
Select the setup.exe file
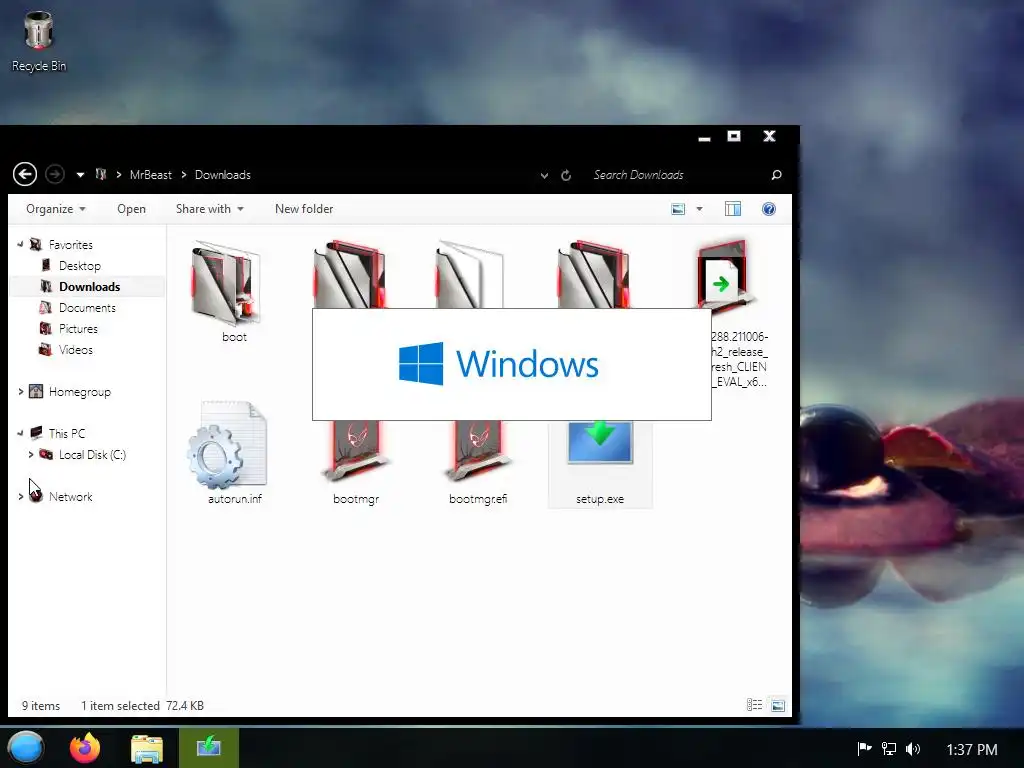[600, 463]
